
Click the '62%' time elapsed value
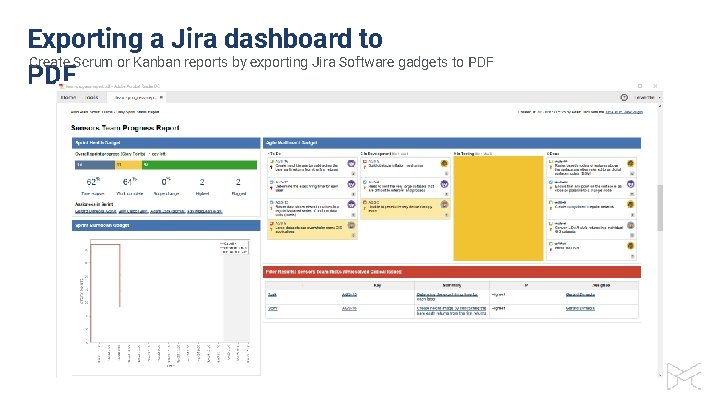(93, 182)
